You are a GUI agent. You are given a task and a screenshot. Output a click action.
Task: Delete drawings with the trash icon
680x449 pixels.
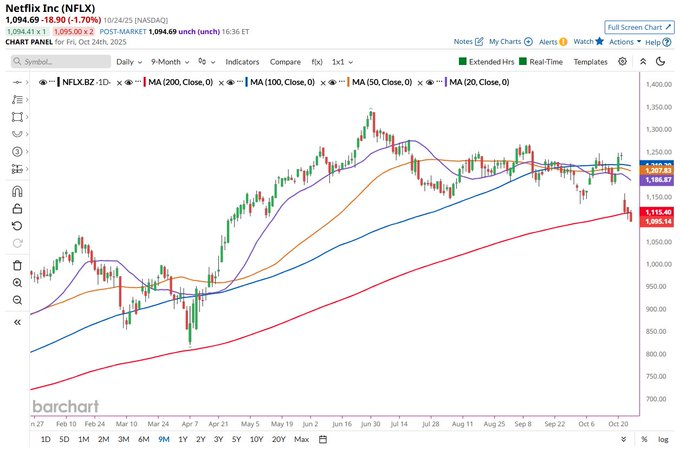tap(17, 265)
